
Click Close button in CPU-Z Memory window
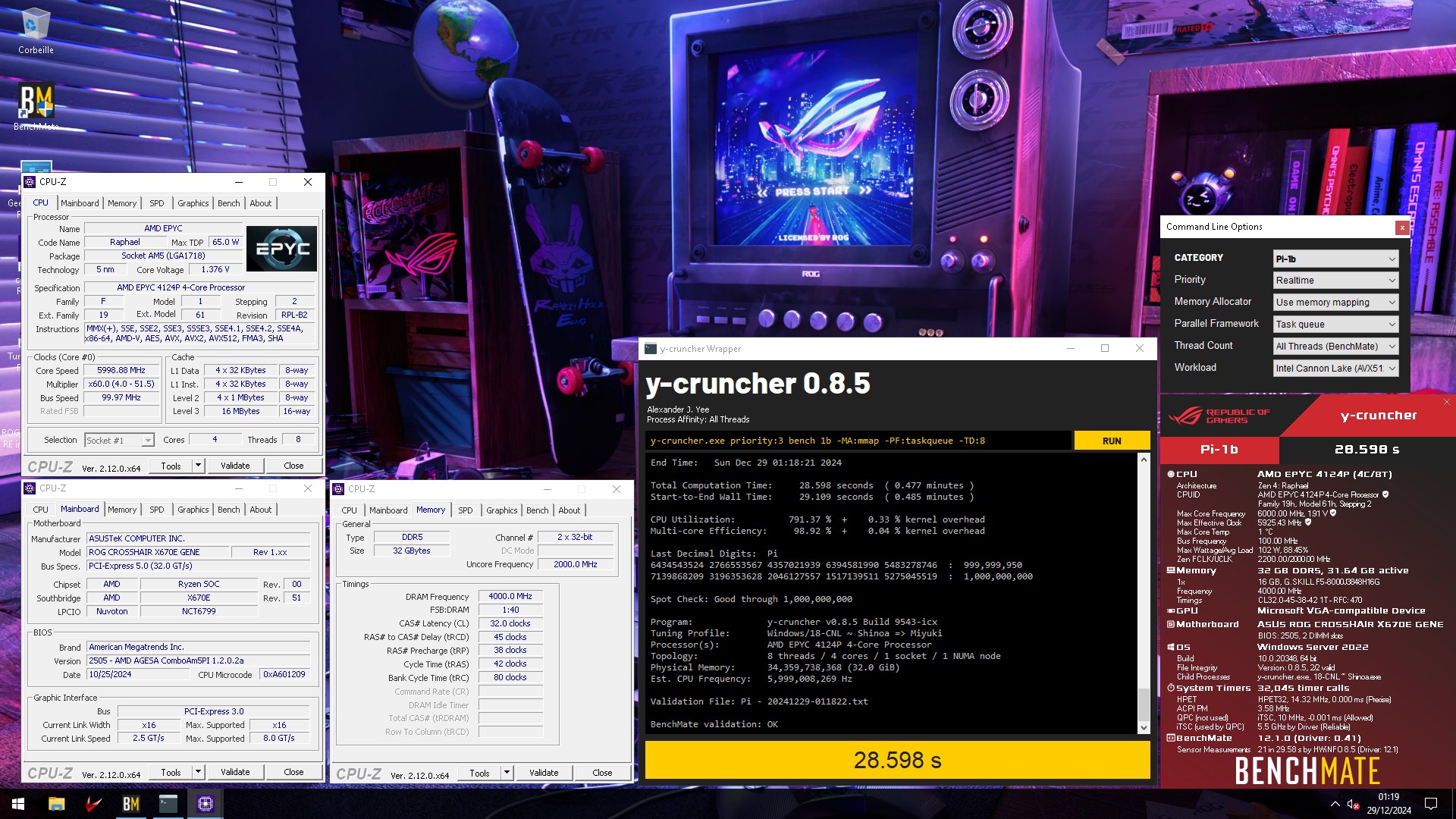pyautogui.click(x=602, y=773)
